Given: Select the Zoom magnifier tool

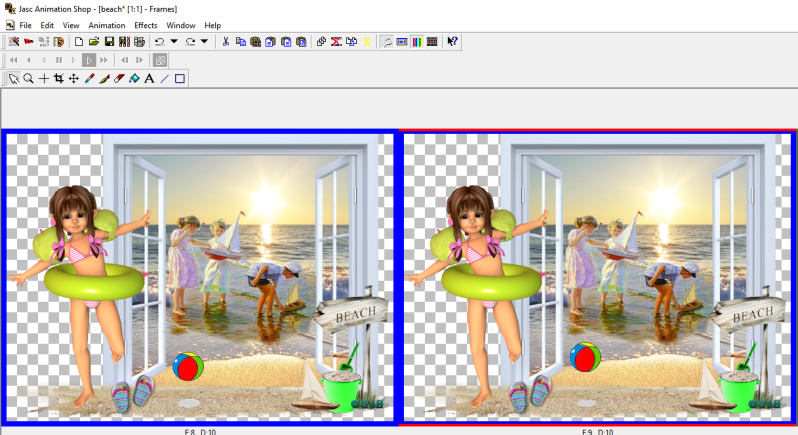Looking at the screenshot, I should click(29, 78).
